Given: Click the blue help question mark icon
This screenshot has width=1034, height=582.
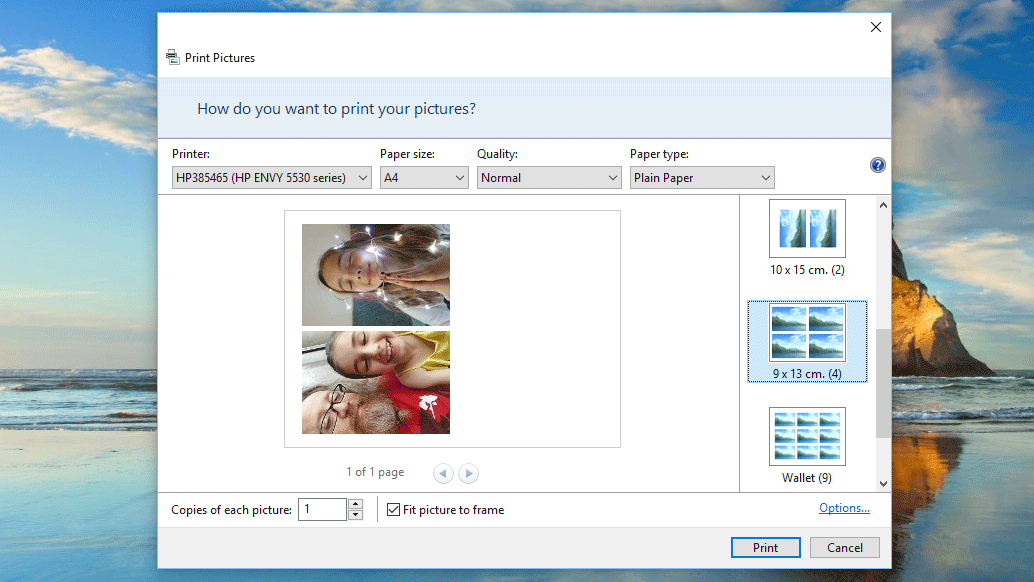Looking at the screenshot, I should coord(877,165).
